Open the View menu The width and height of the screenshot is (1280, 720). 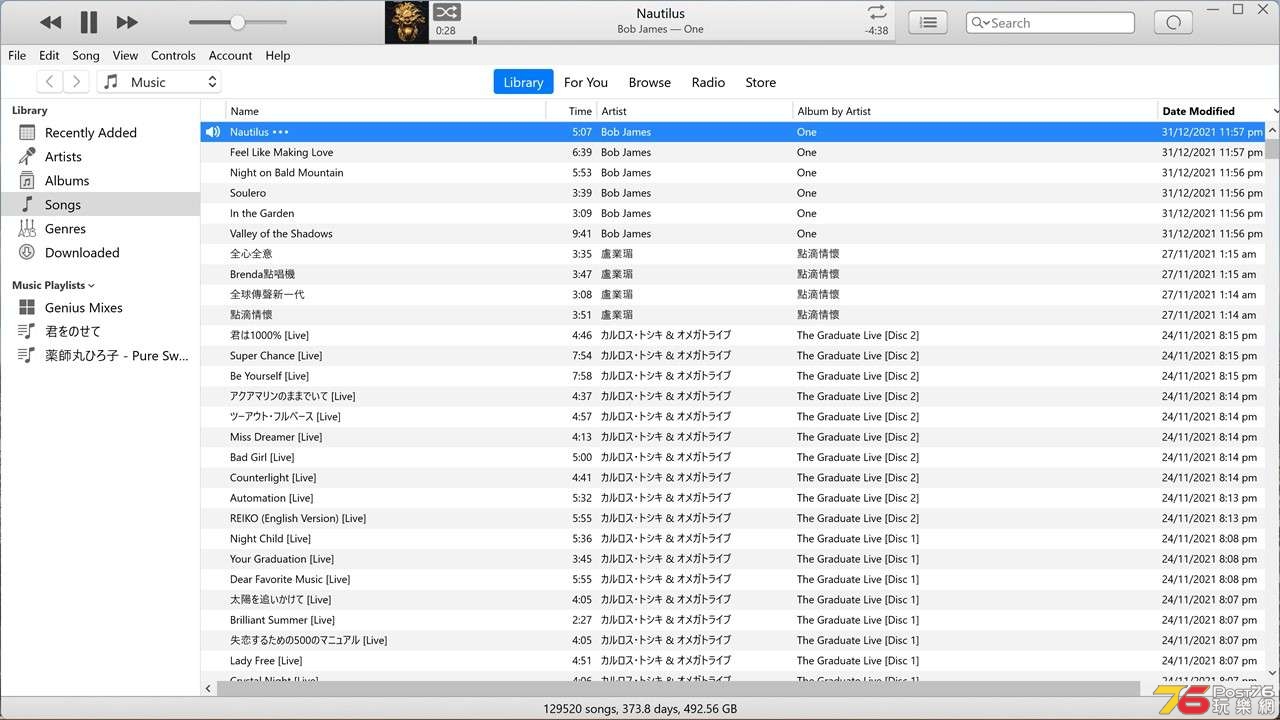pyautogui.click(x=125, y=55)
